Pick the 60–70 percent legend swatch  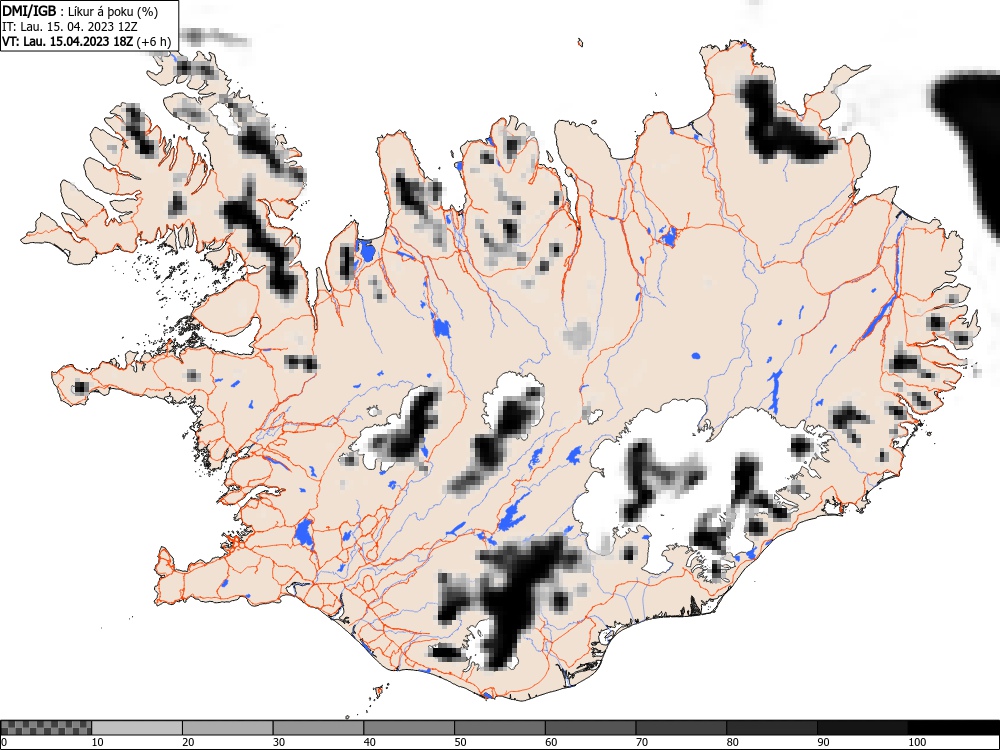click(x=591, y=728)
